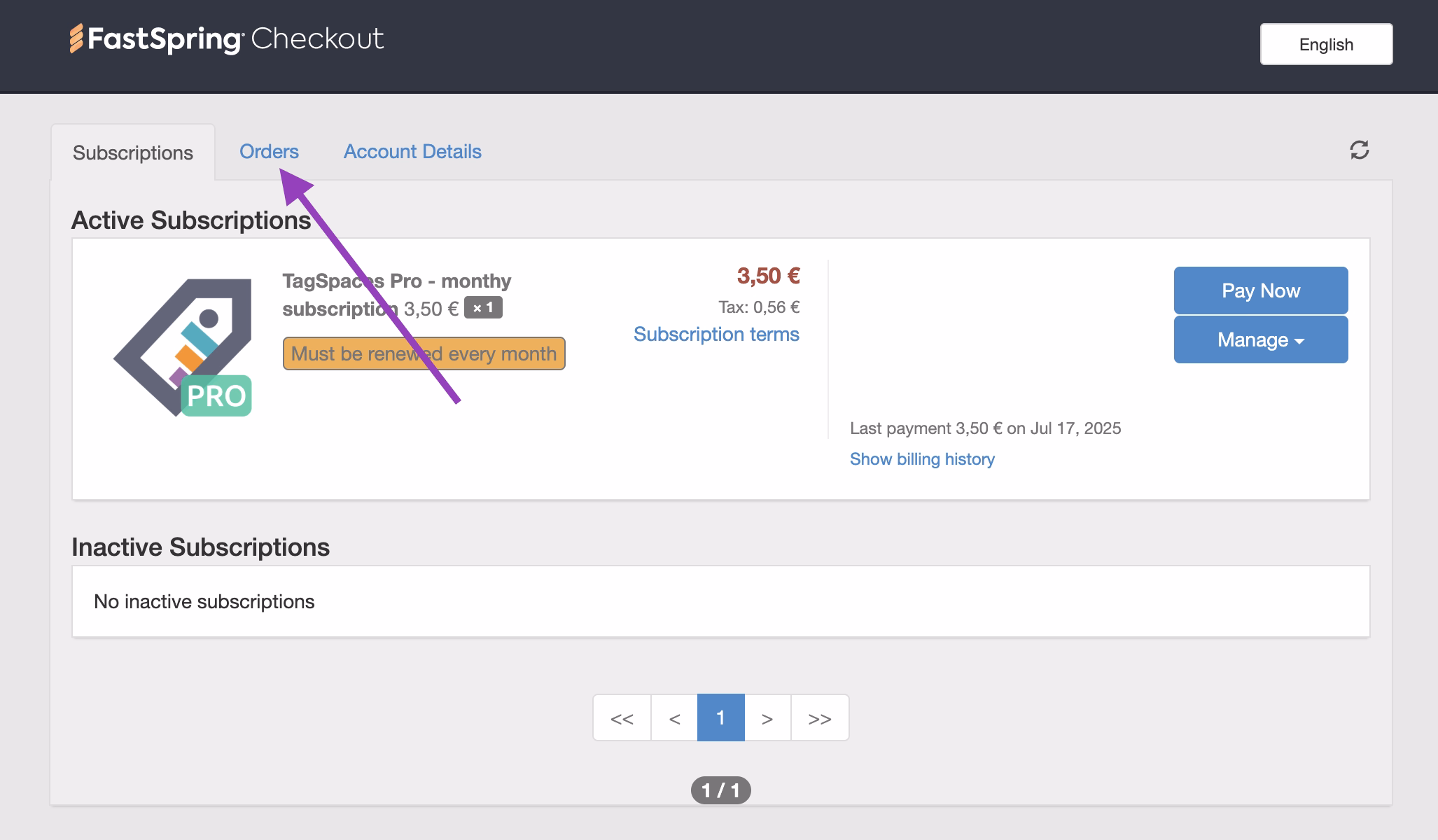Go to the next page with the arrow
The image size is (1438, 840).
(767, 717)
